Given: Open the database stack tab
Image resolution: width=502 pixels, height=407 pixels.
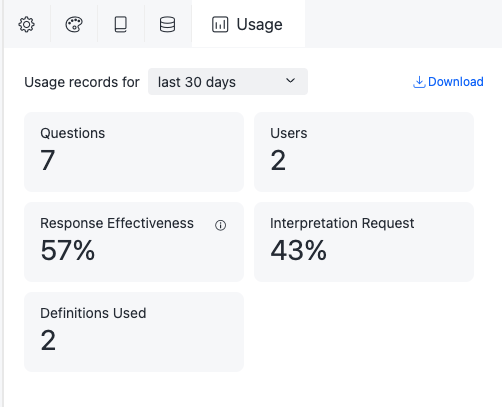Looking at the screenshot, I should pyautogui.click(x=167, y=24).
